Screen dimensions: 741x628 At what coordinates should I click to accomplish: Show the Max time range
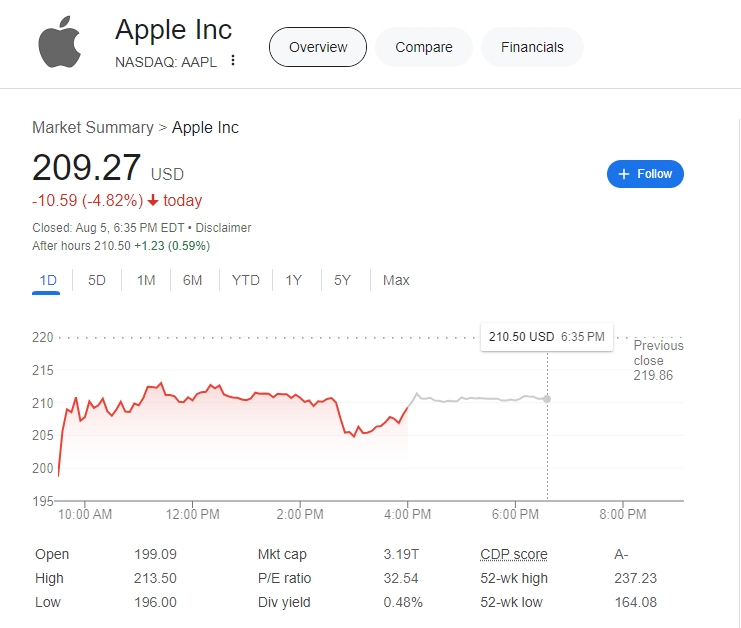[x=396, y=281]
